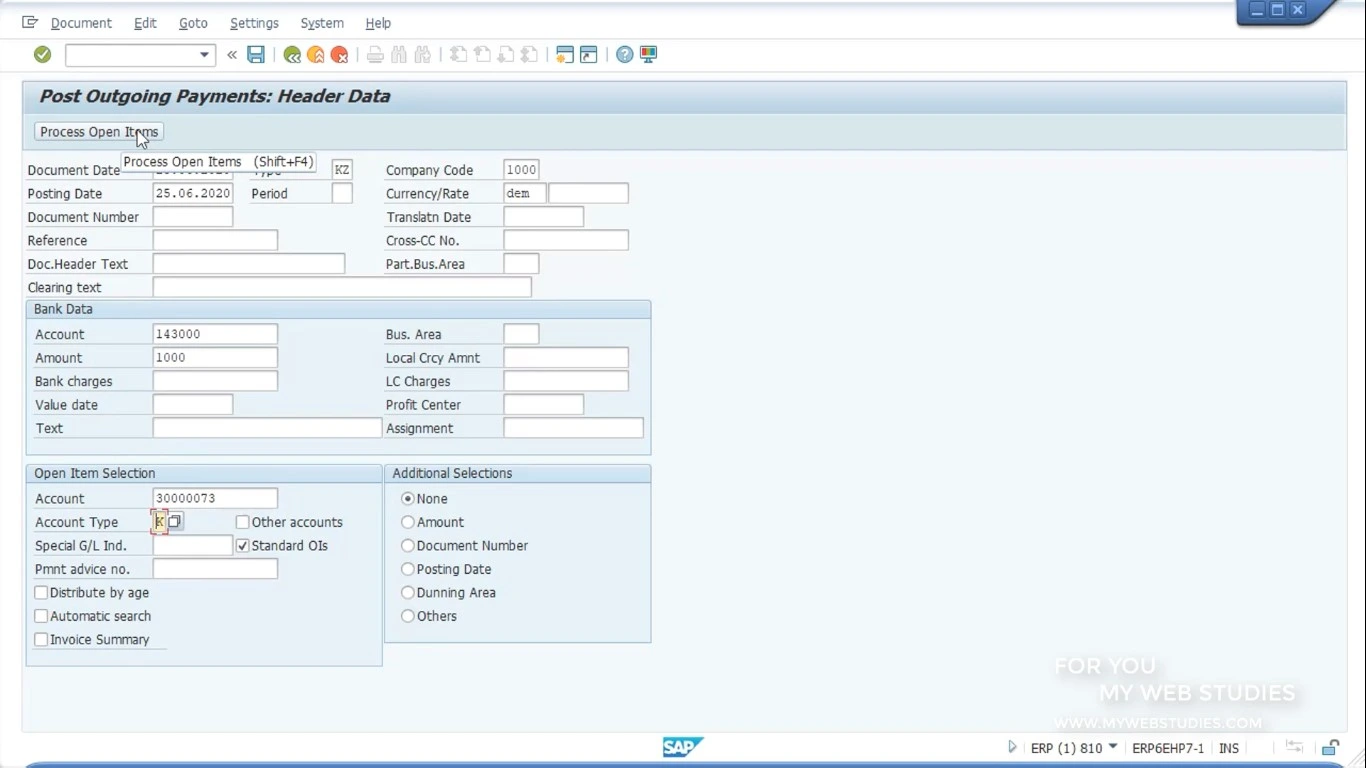
Task: Click the Currency/Rate field with dem
Action: tap(525, 194)
